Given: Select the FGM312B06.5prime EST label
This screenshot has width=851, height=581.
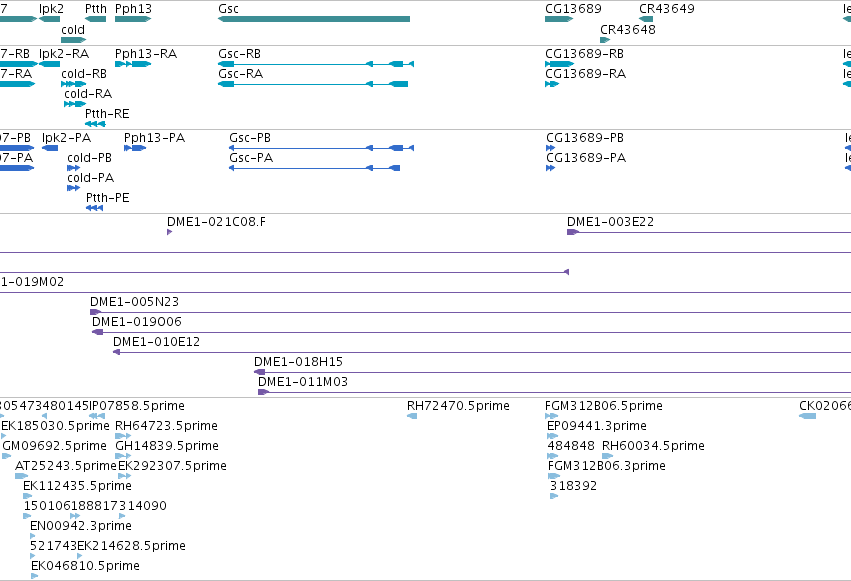Looking at the screenshot, I should pos(604,406).
